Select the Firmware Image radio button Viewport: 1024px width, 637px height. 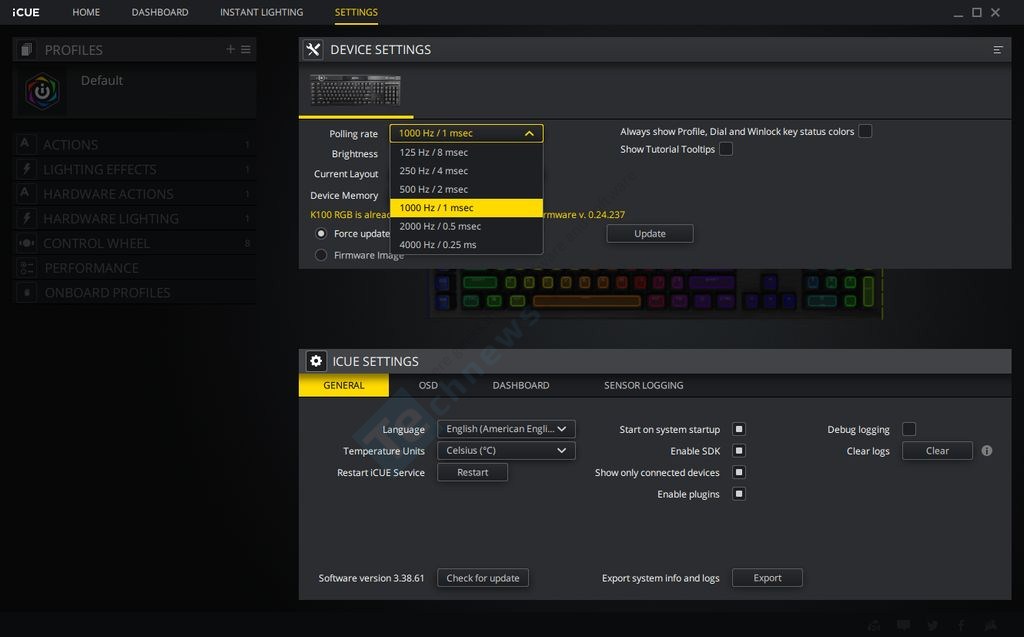pos(321,255)
